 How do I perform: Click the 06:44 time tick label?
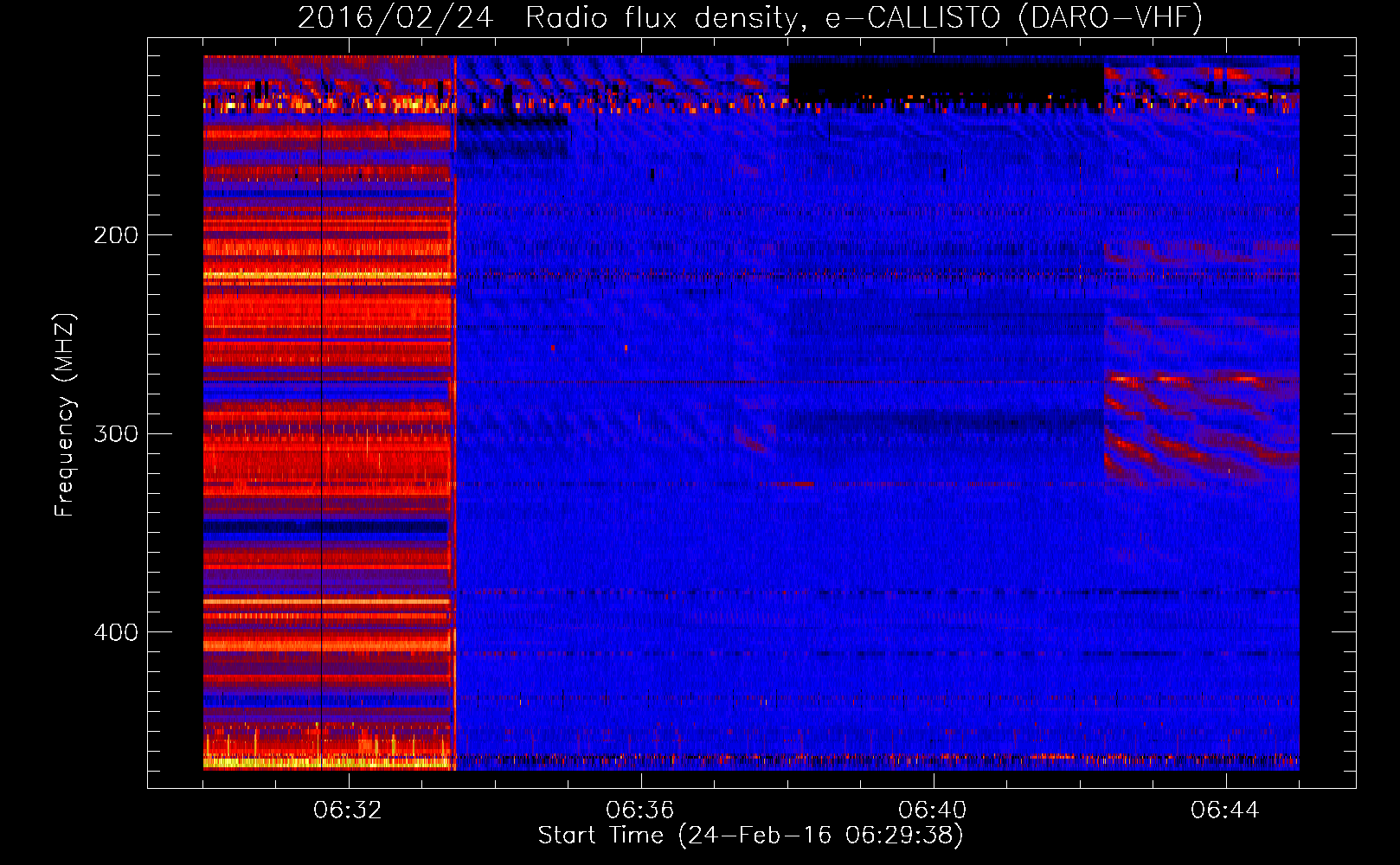[1225, 810]
